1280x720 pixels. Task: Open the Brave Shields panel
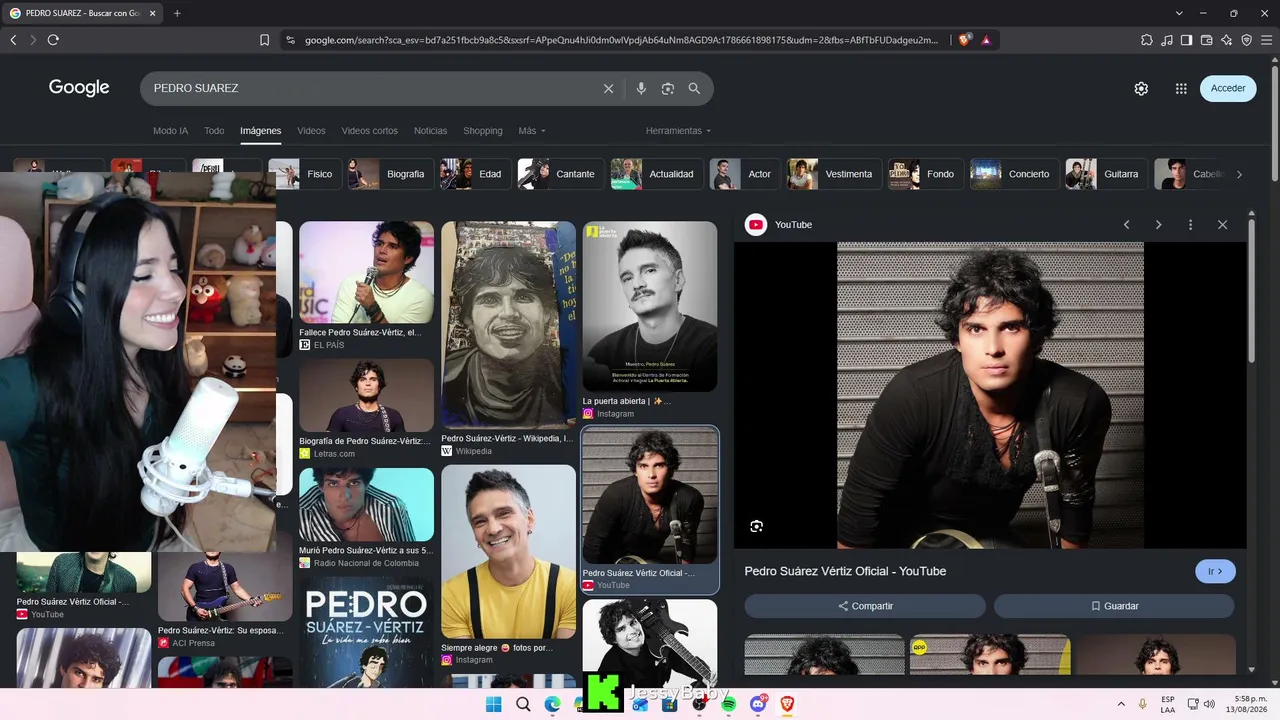pos(964,40)
